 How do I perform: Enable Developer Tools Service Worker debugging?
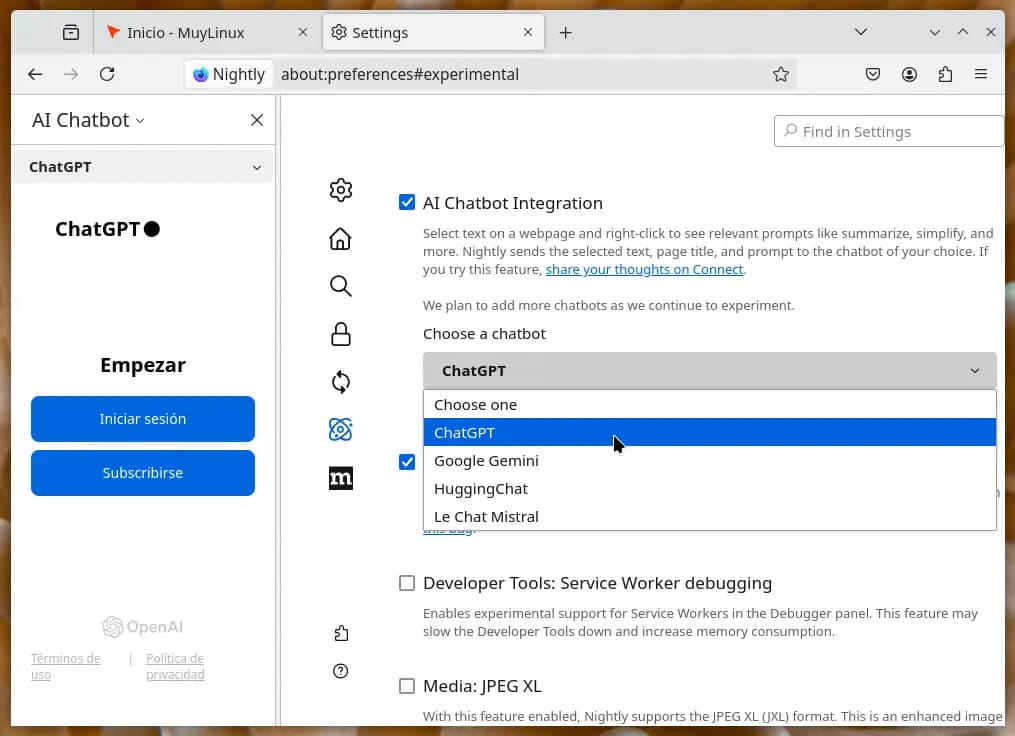(407, 583)
